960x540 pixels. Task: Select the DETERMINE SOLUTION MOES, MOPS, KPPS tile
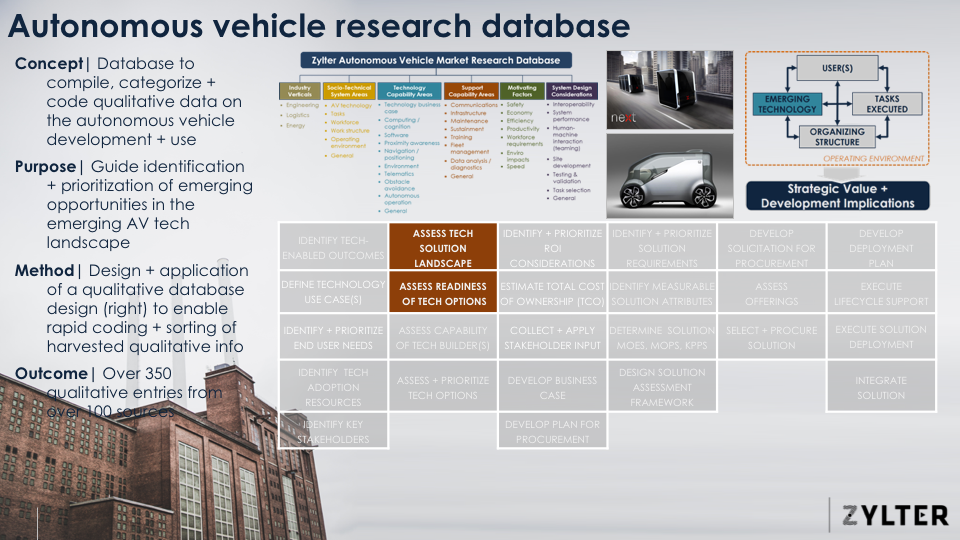click(662, 336)
